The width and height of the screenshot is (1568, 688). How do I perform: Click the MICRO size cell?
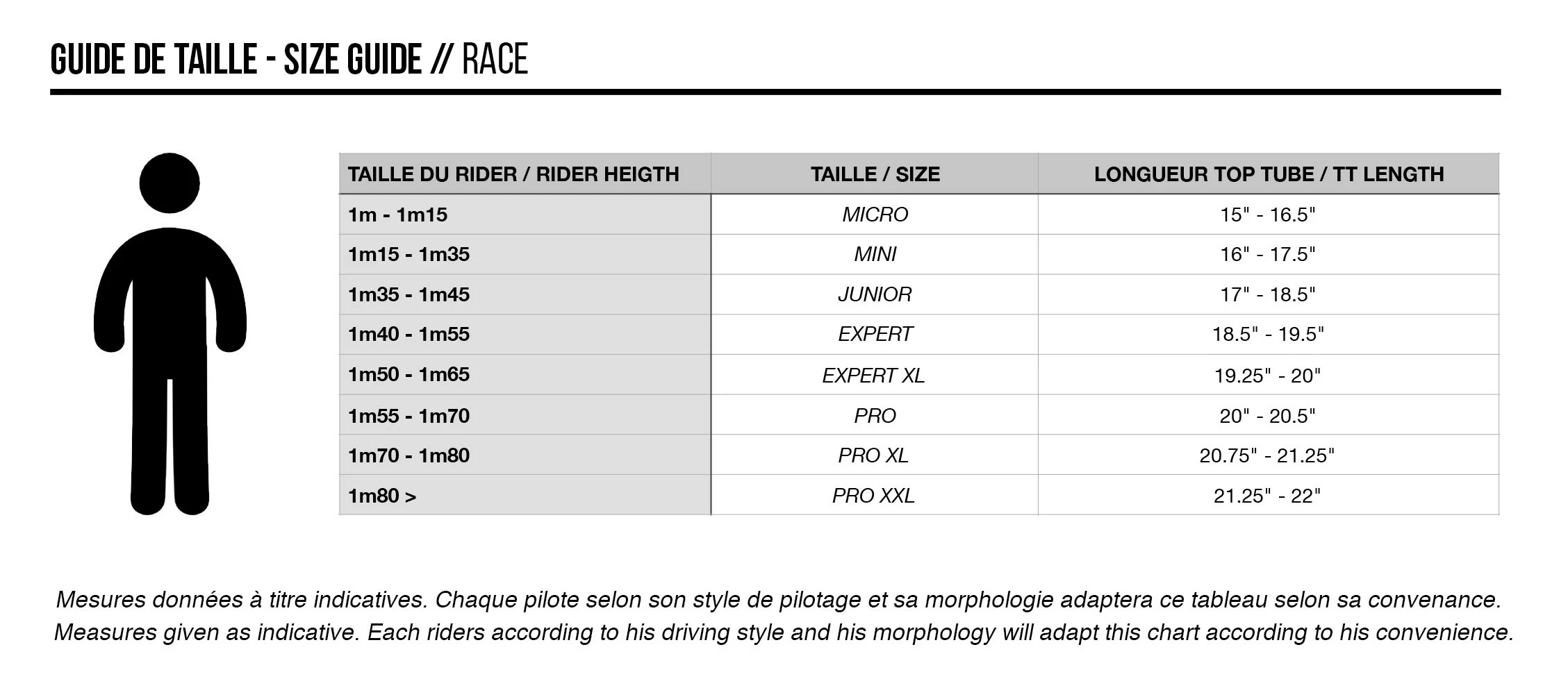(875, 215)
